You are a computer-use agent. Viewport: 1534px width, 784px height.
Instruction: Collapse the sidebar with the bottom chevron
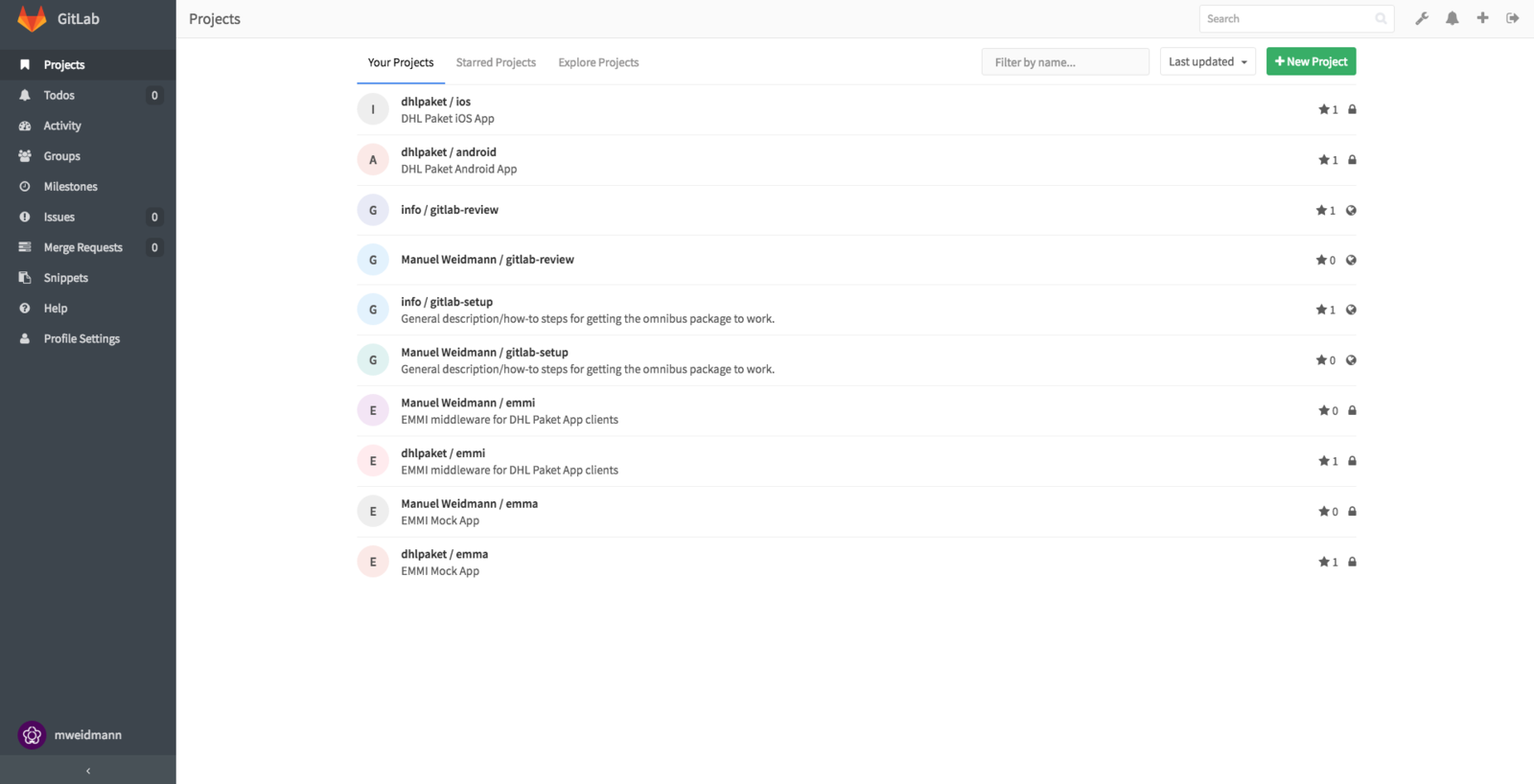pyautogui.click(x=88, y=770)
